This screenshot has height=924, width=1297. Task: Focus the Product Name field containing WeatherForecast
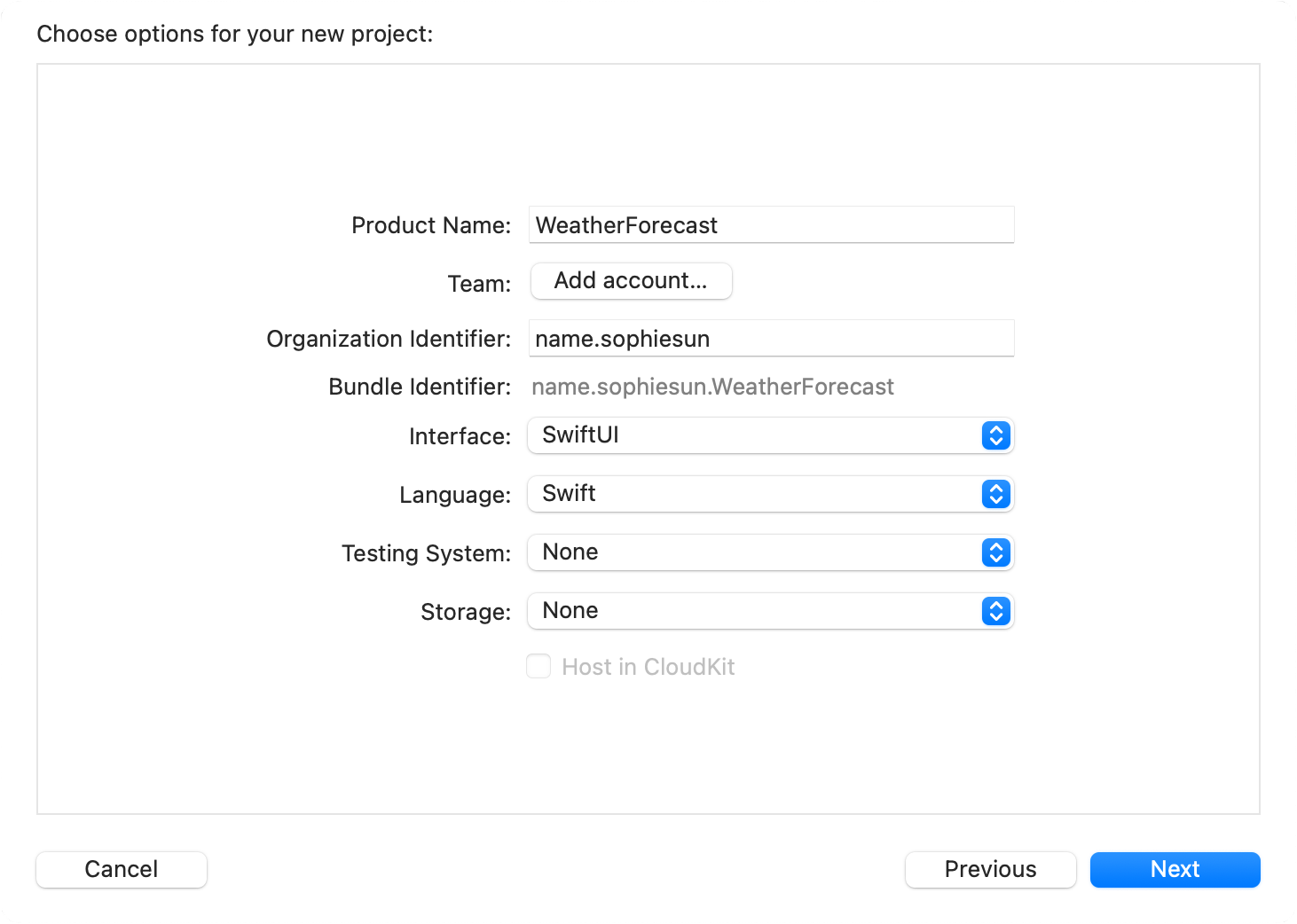pyautogui.click(x=771, y=225)
